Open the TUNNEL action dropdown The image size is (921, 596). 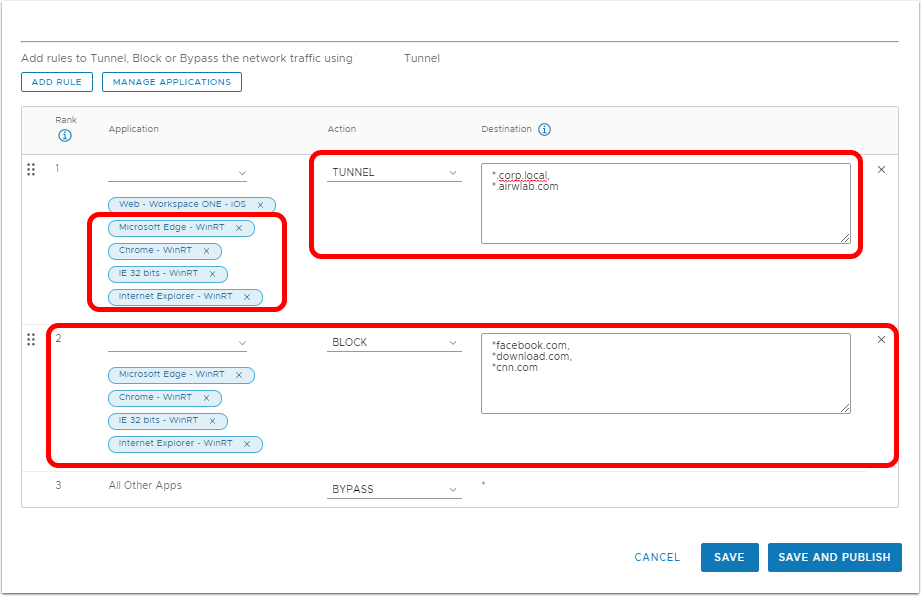394,172
